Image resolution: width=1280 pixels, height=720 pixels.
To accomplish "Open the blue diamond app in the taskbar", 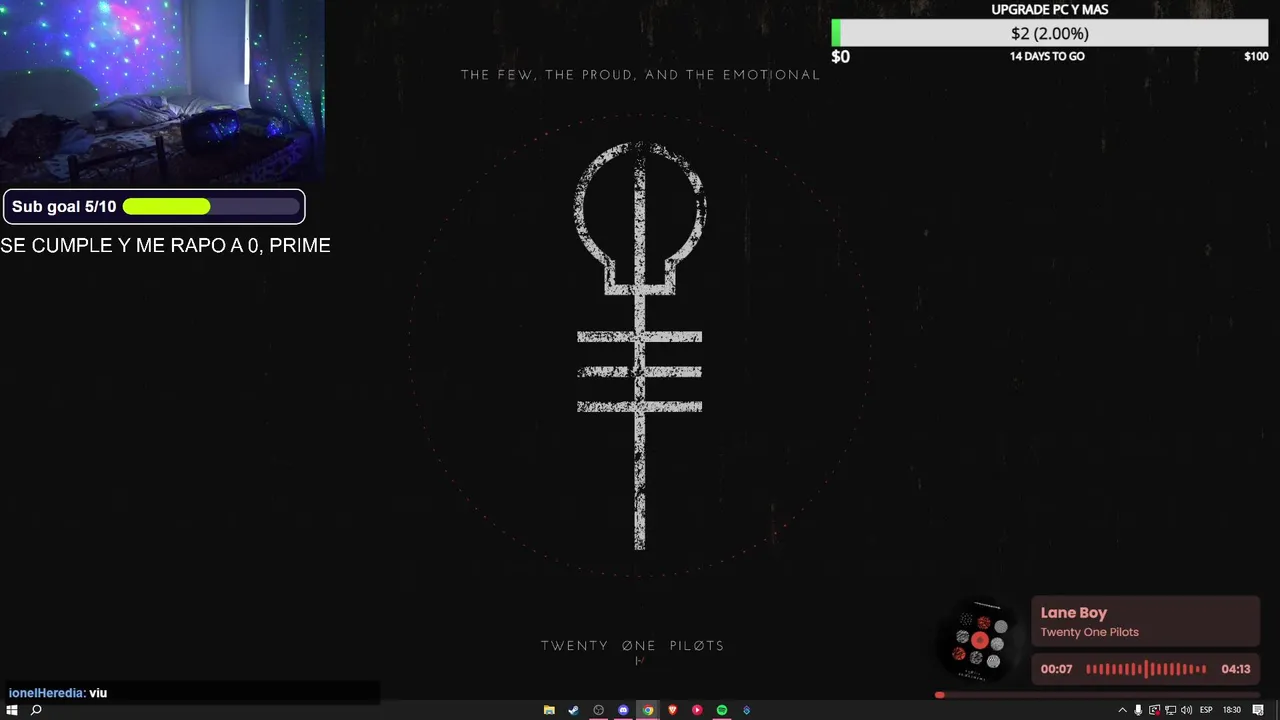I will pos(746,710).
